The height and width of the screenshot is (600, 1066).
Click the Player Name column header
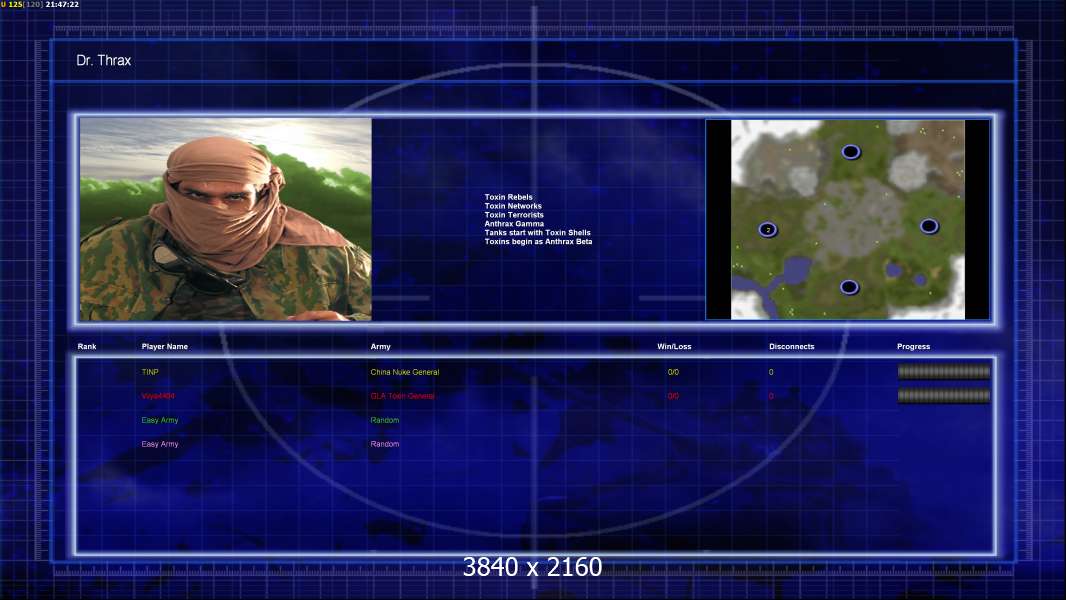coord(165,347)
